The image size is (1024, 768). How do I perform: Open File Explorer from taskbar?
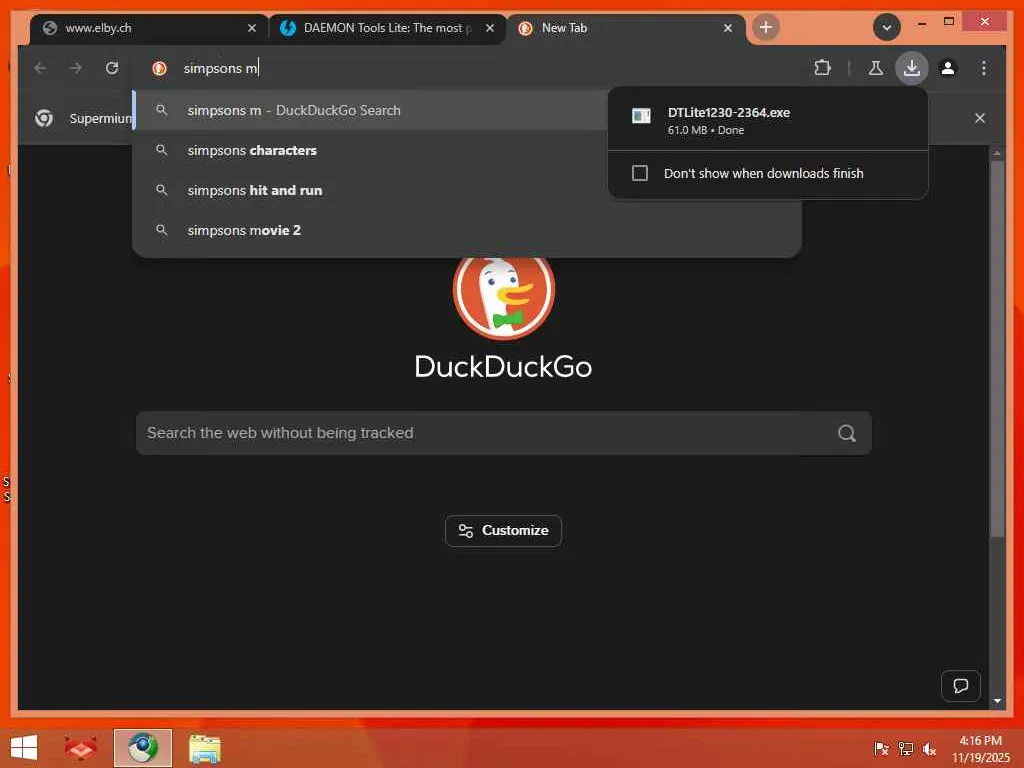pyautogui.click(x=205, y=748)
